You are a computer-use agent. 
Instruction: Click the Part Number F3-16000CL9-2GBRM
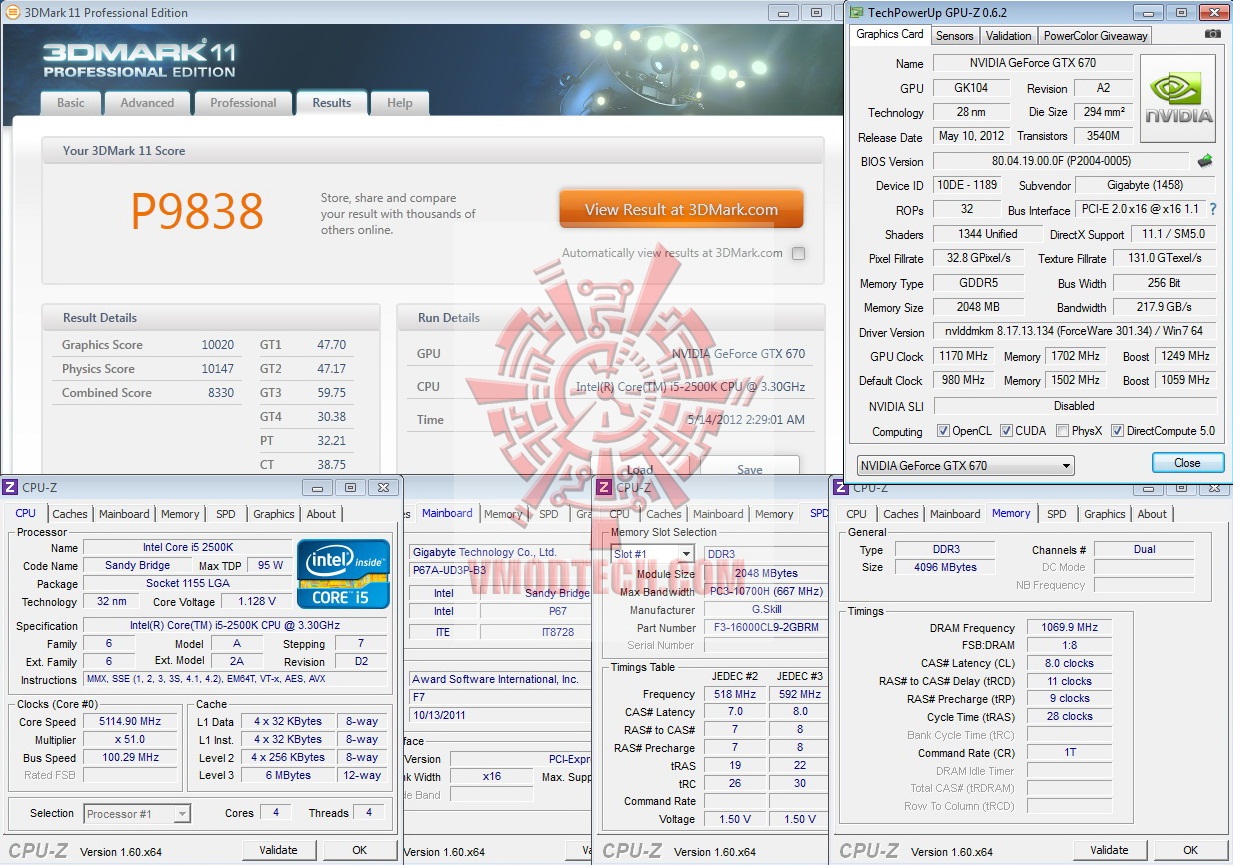[766, 628]
